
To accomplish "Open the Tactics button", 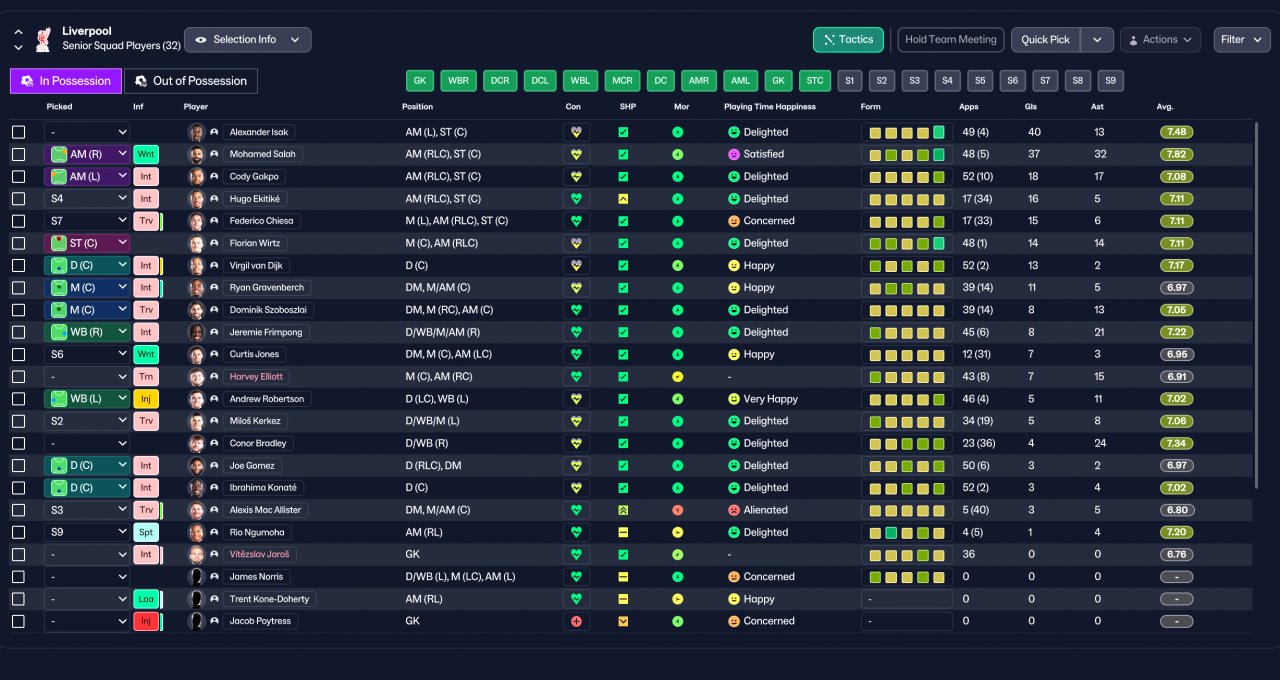I will [x=848, y=40].
